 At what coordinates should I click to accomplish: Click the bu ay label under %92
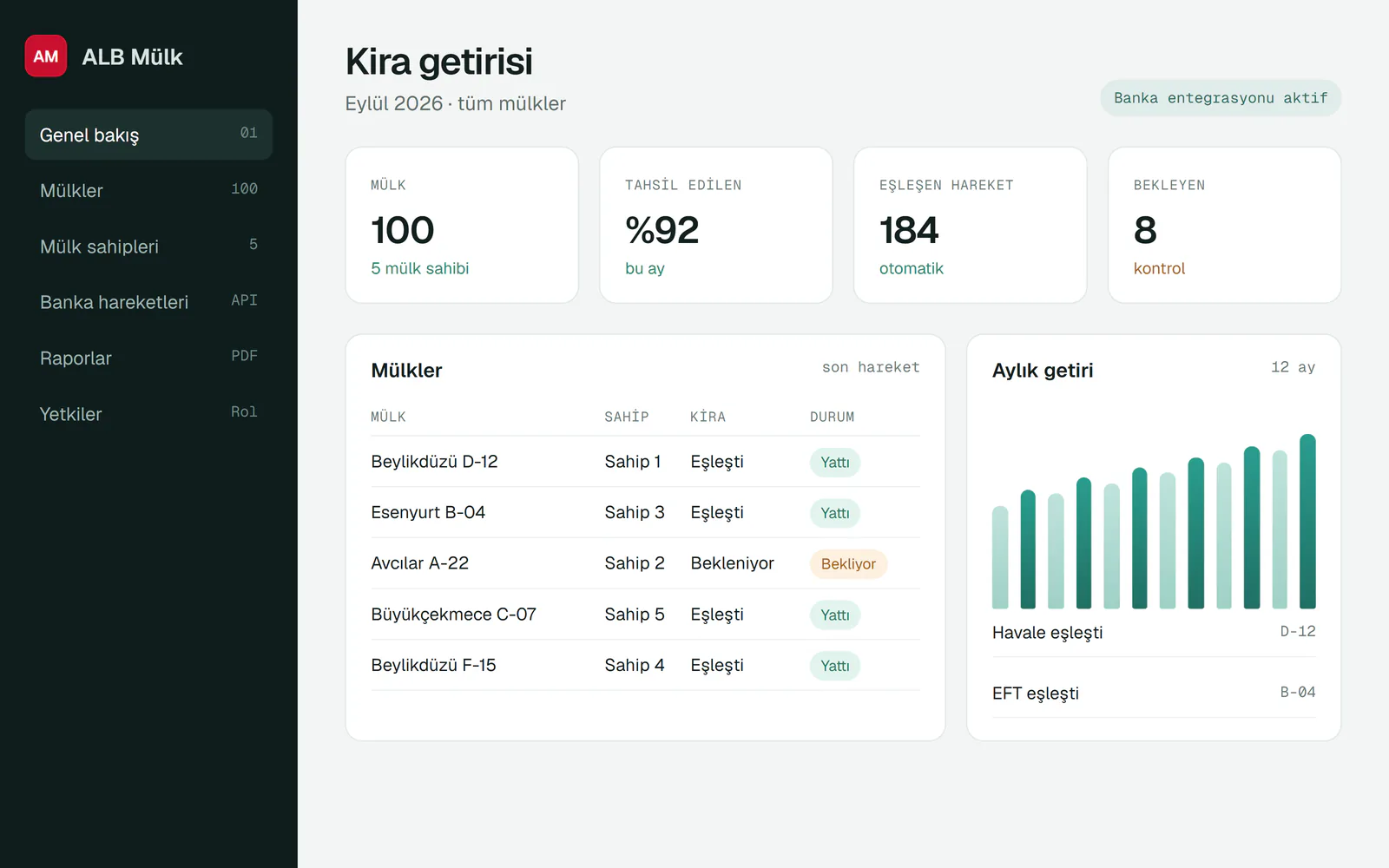click(x=645, y=268)
